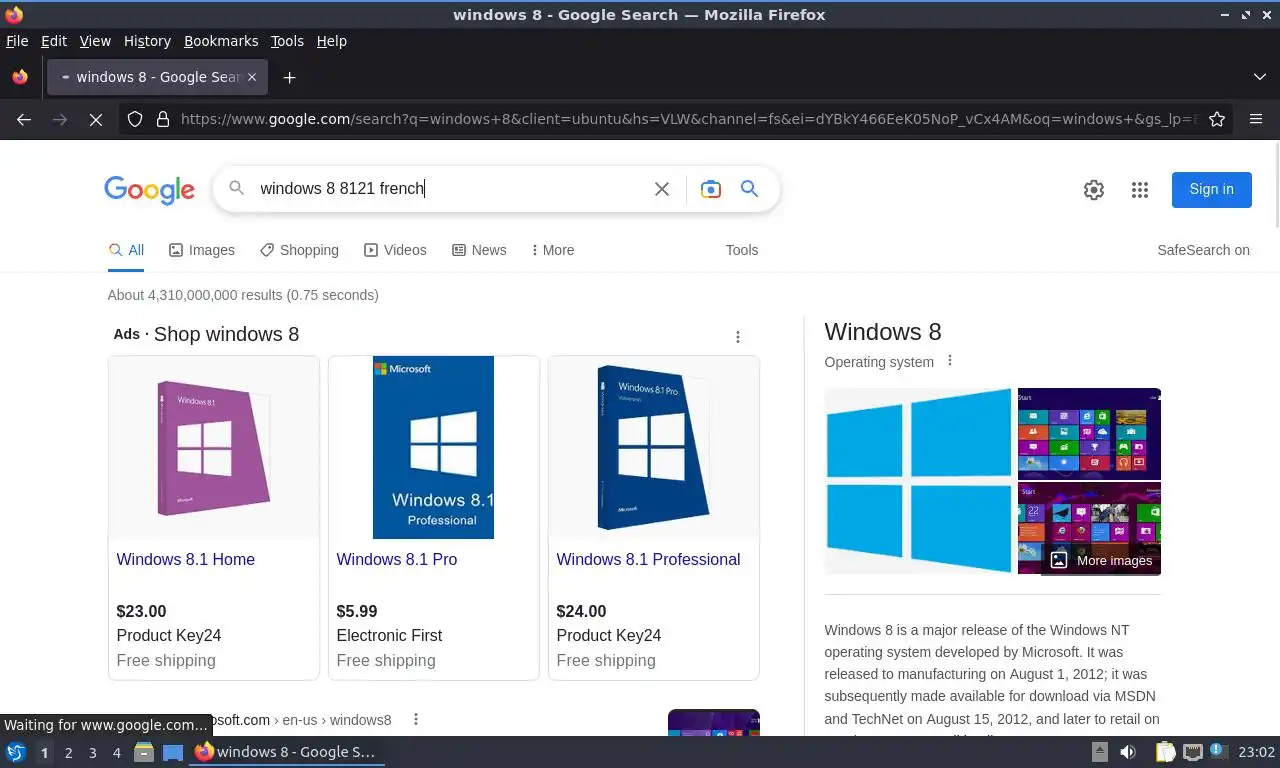1280x768 pixels.
Task: Open SafeSearch on settings
Action: (x=1203, y=250)
